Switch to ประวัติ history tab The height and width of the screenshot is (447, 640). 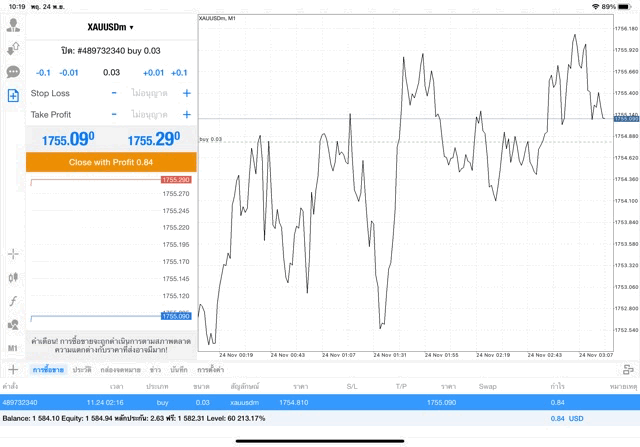tap(82, 370)
